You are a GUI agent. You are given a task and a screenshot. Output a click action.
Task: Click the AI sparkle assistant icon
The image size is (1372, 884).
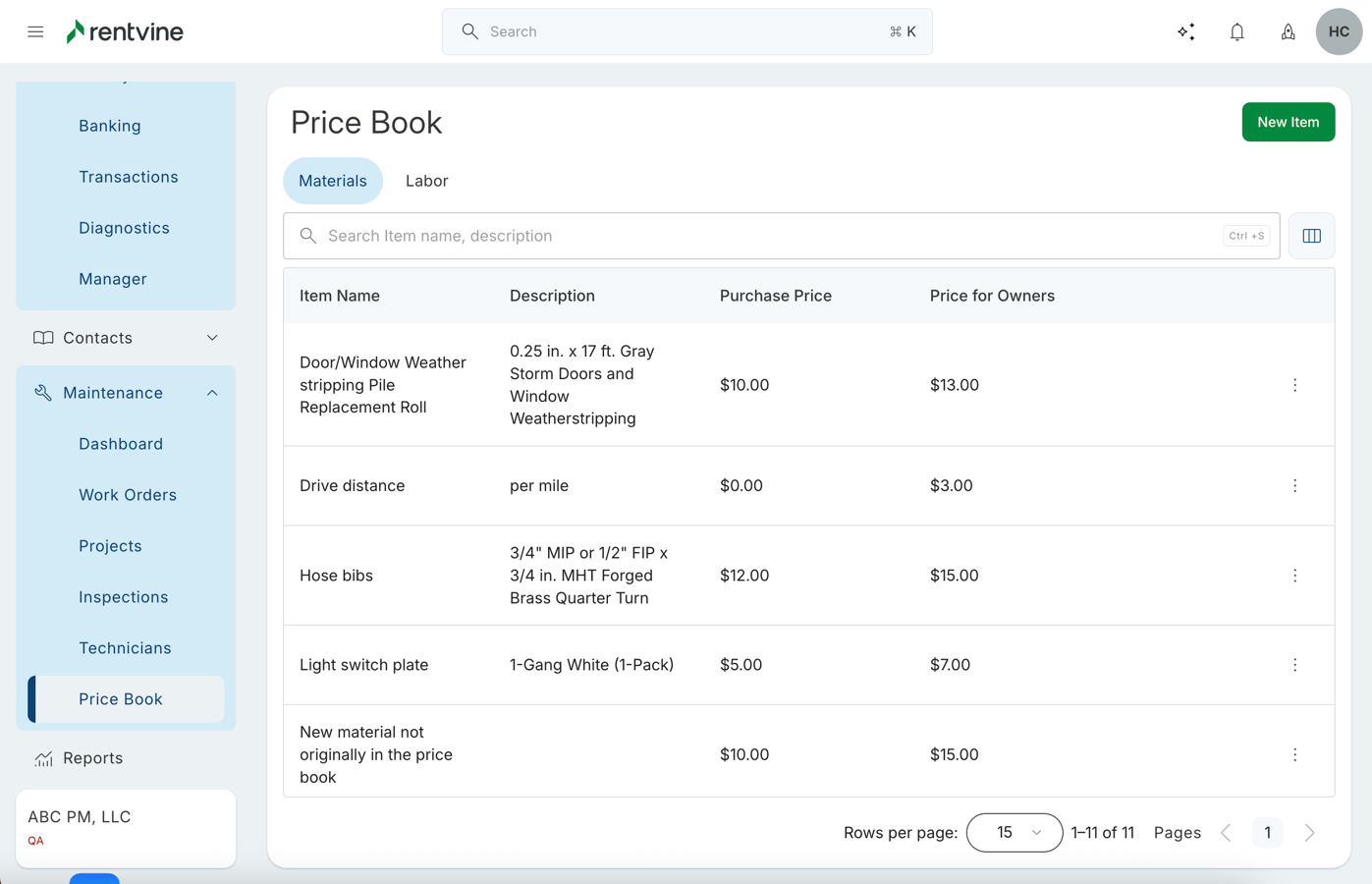pos(1185,31)
